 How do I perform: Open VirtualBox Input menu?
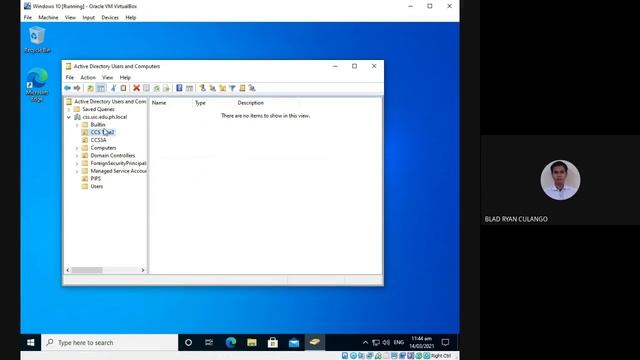[x=89, y=18]
